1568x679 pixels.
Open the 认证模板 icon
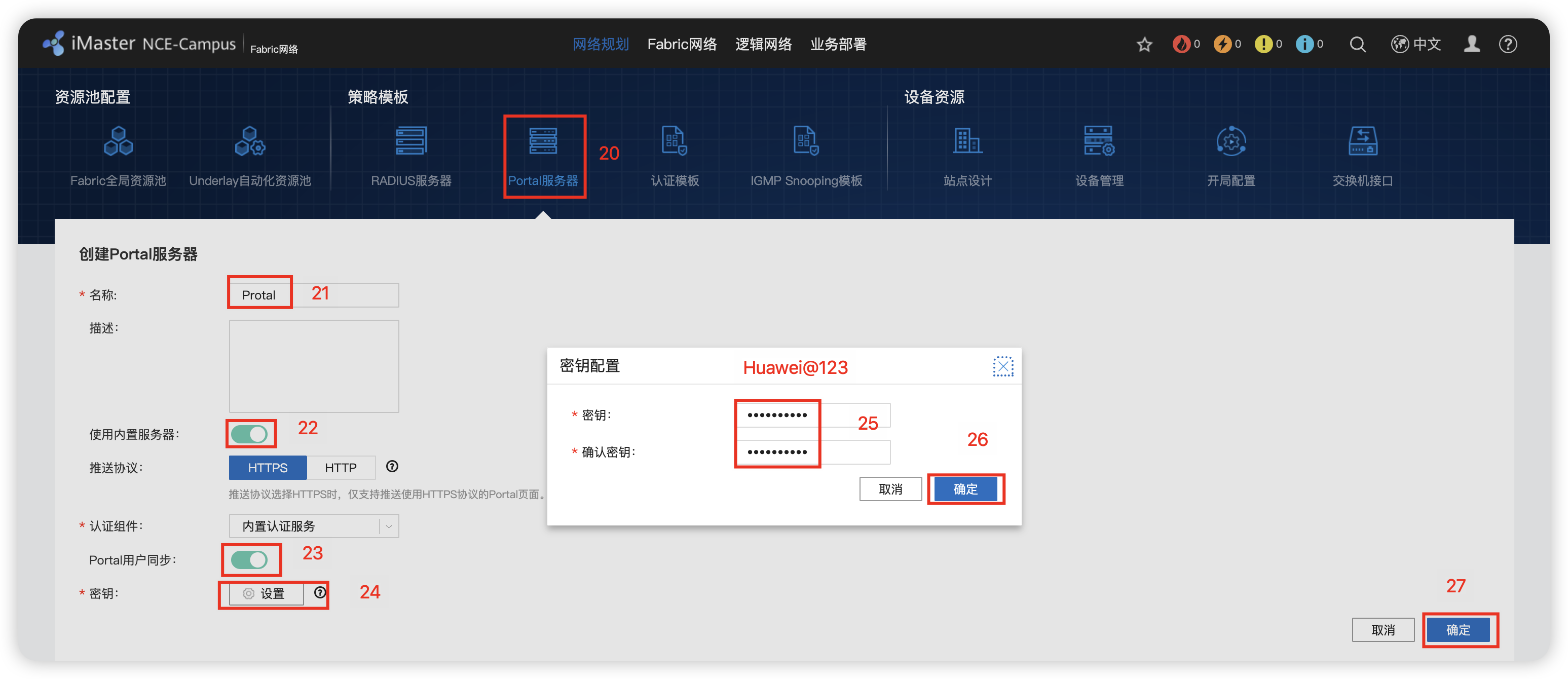(675, 141)
